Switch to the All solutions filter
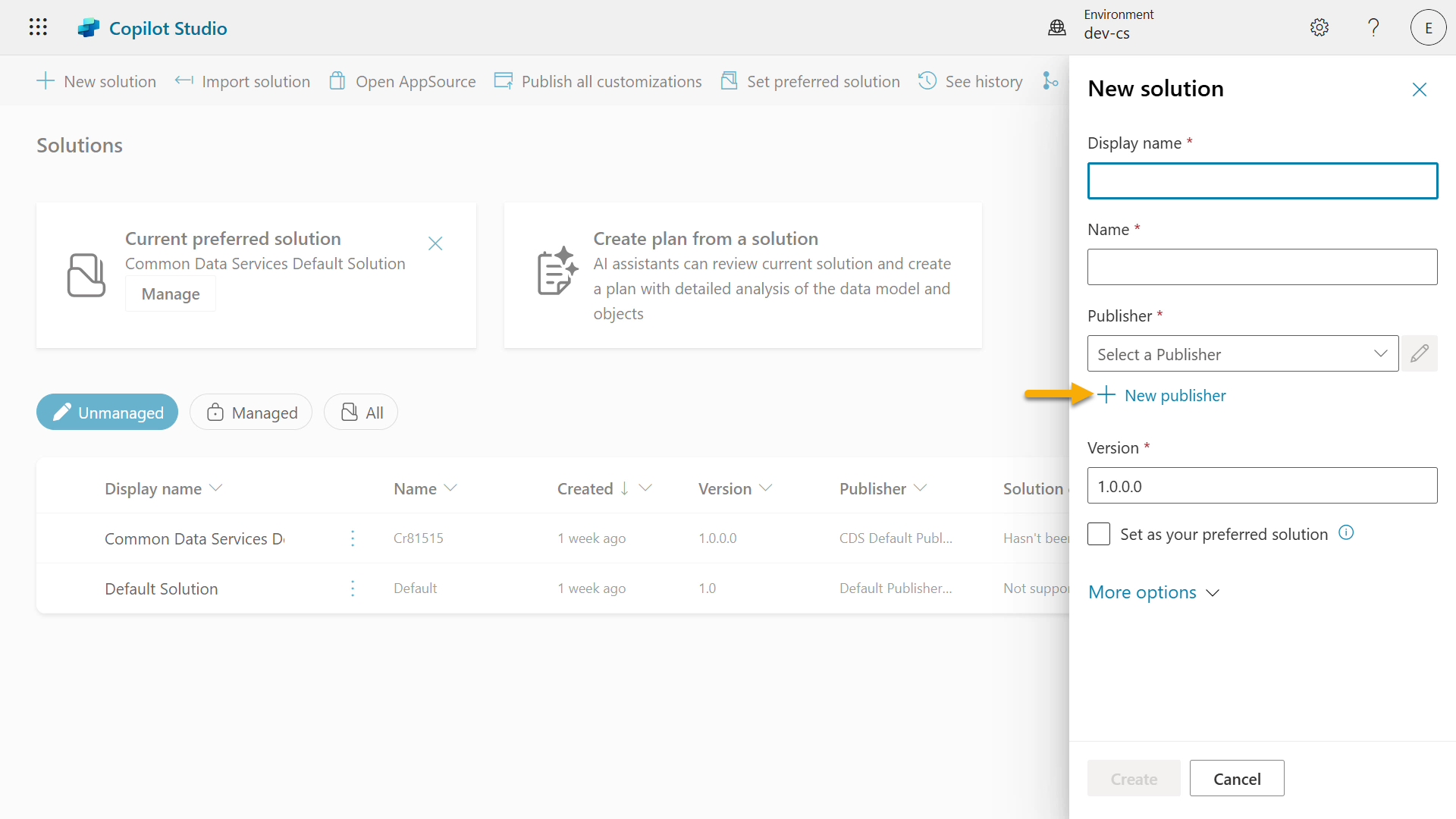Image resolution: width=1456 pixels, height=819 pixels. tap(361, 413)
